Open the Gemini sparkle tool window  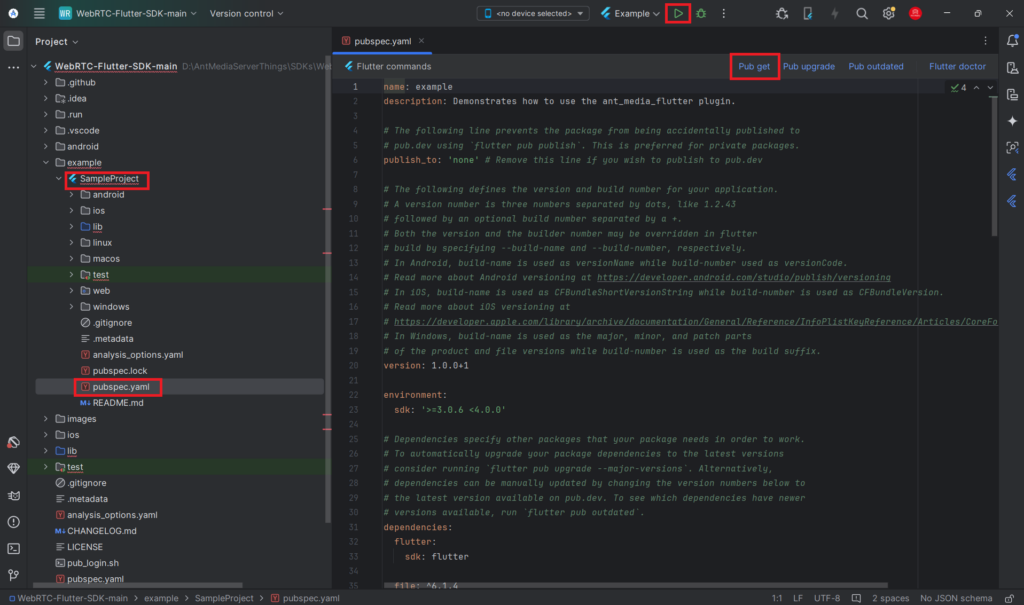1012,121
